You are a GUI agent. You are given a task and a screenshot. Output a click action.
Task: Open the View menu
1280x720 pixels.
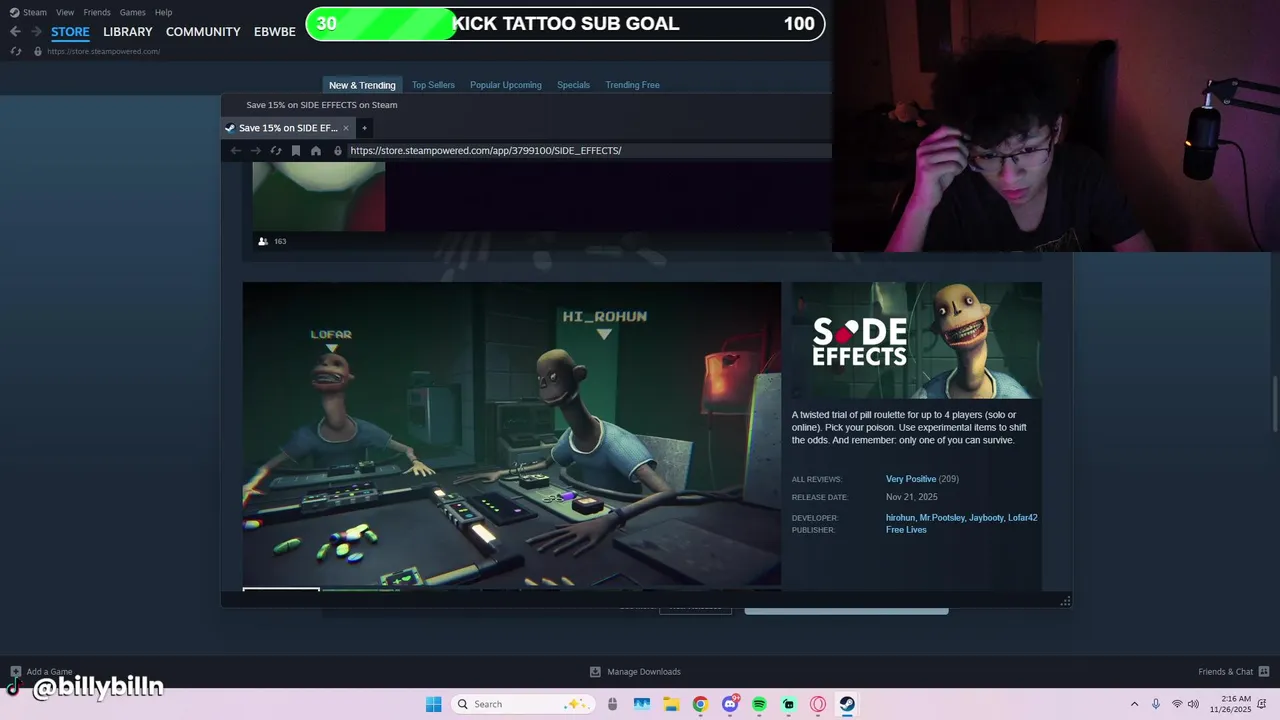point(65,12)
